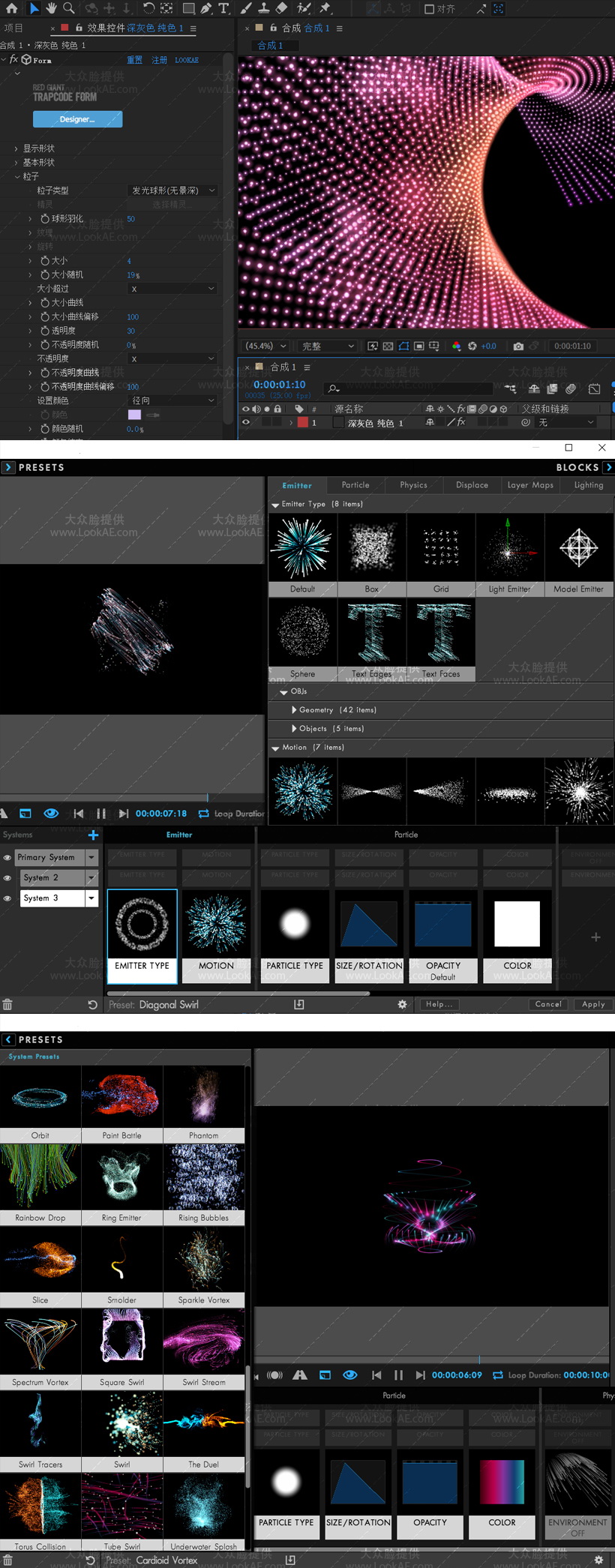Click the Designer... button

click(x=77, y=119)
